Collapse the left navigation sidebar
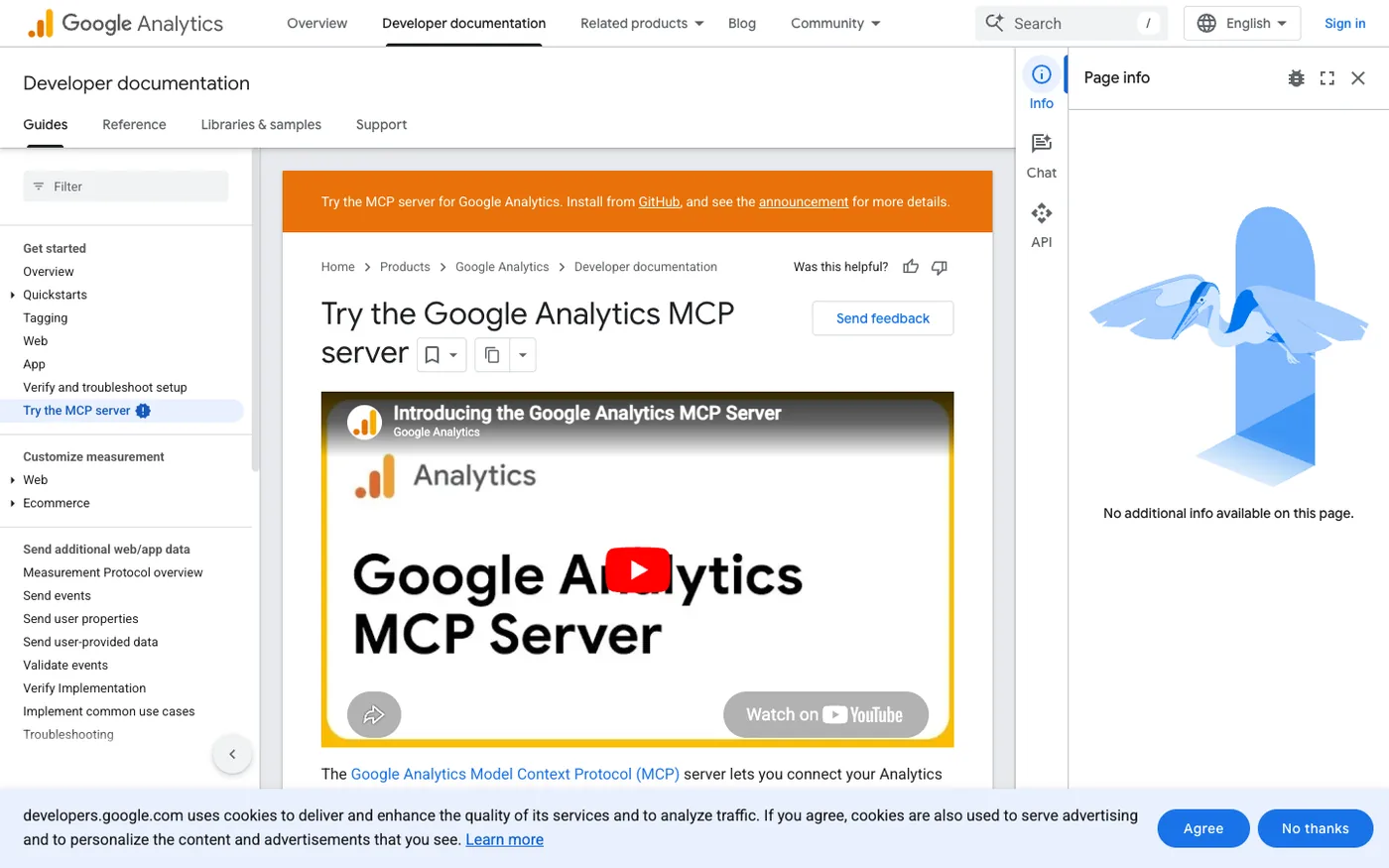 [232, 755]
